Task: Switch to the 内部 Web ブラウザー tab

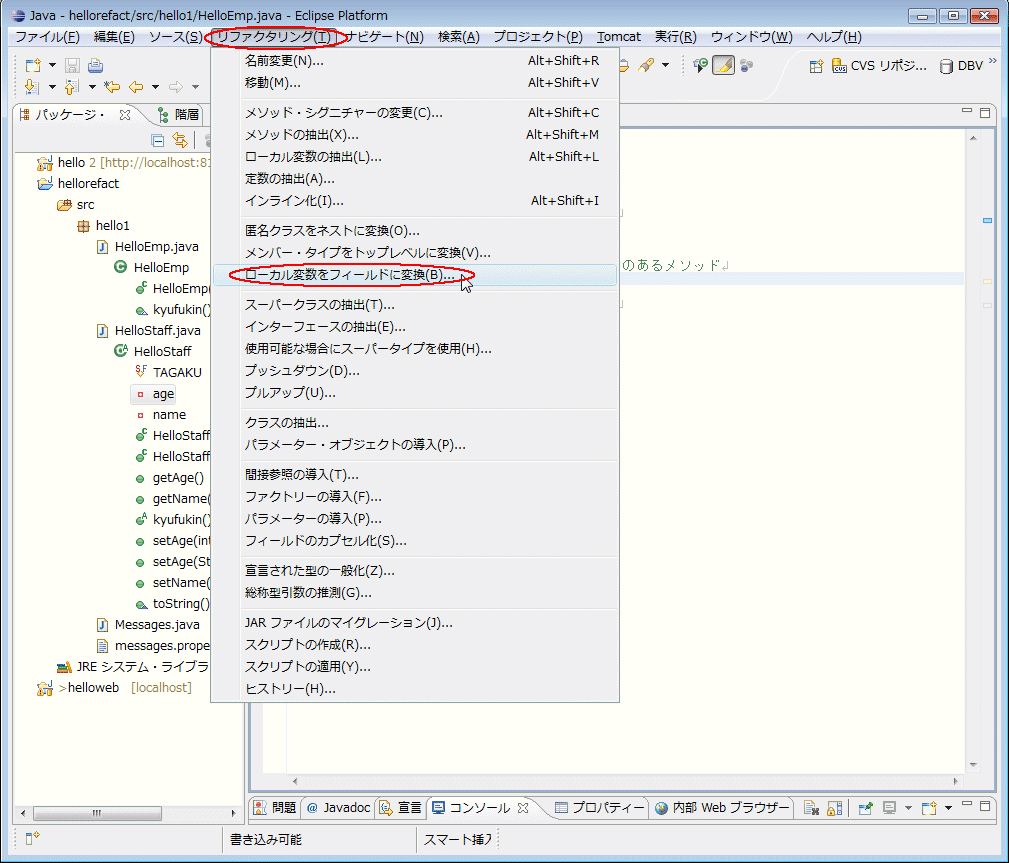Action: [722, 807]
